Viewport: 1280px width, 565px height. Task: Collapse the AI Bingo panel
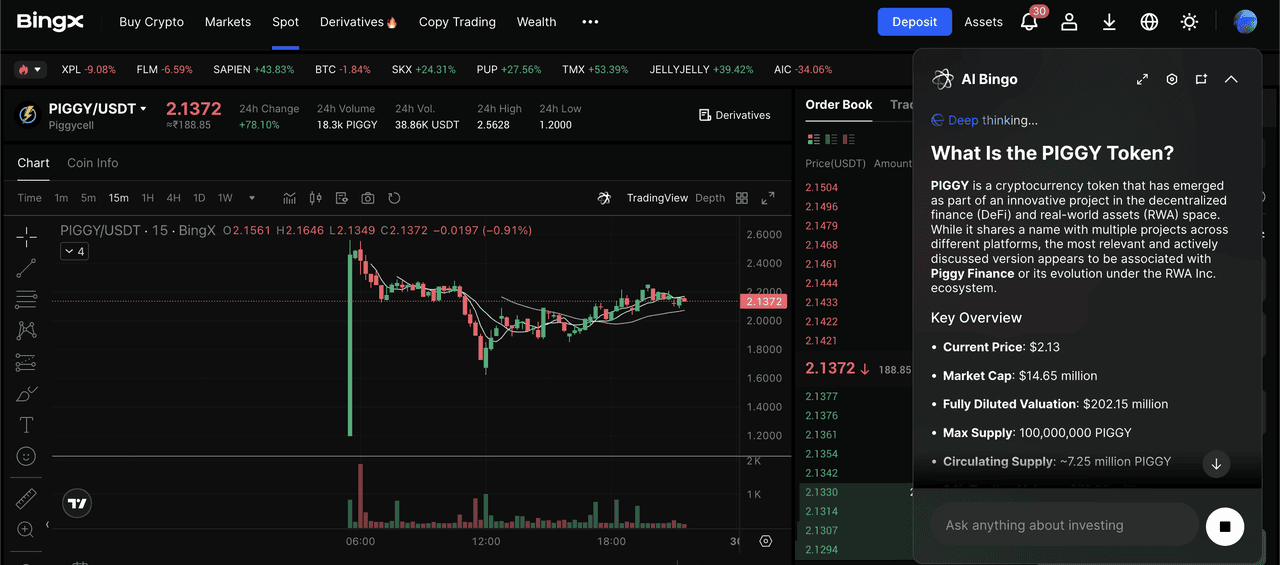pyautogui.click(x=1231, y=79)
